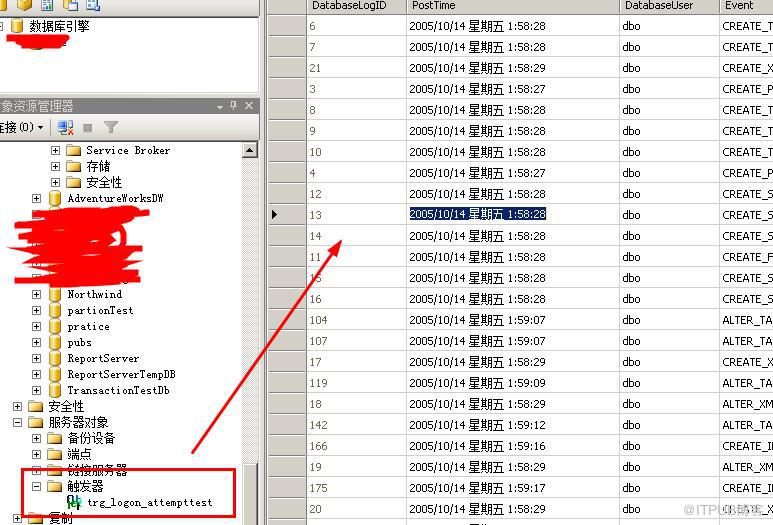This screenshot has height=525, width=773.
Task: Collapse the 触发器 node
Action: click(x=36, y=487)
